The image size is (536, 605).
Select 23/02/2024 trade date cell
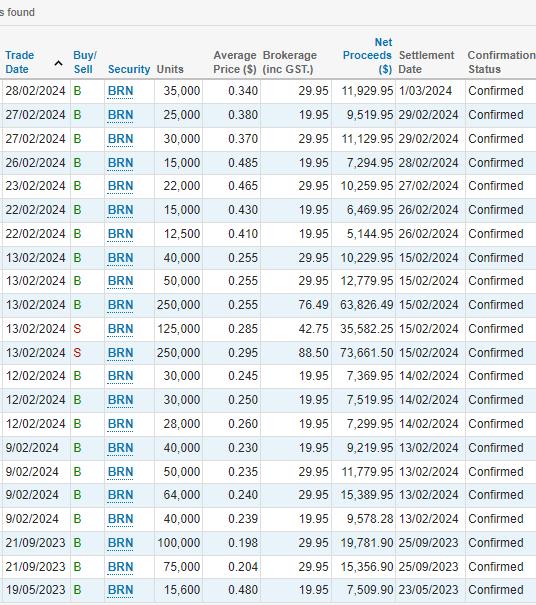tap(36, 186)
